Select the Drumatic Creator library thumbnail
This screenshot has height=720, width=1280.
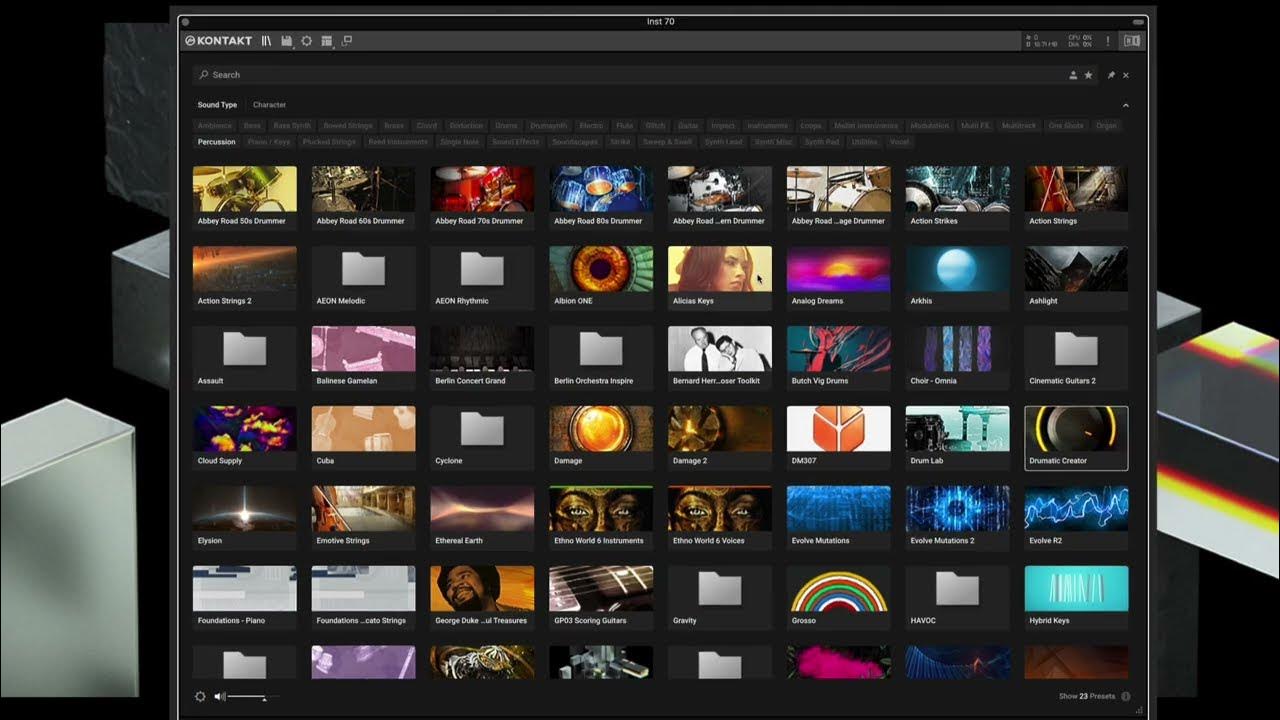click(x=1076, y=430)
